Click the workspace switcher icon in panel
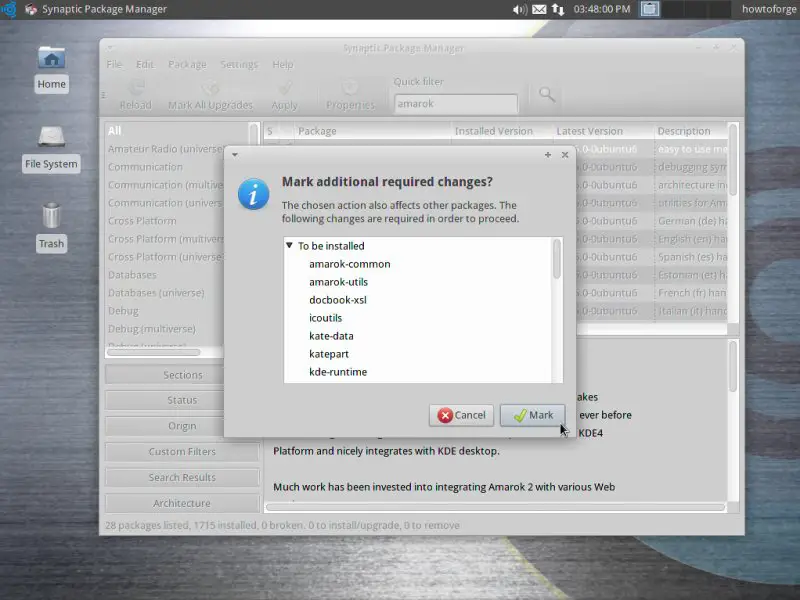The width and height of the screenshot is (800, 600). (649, 9)
